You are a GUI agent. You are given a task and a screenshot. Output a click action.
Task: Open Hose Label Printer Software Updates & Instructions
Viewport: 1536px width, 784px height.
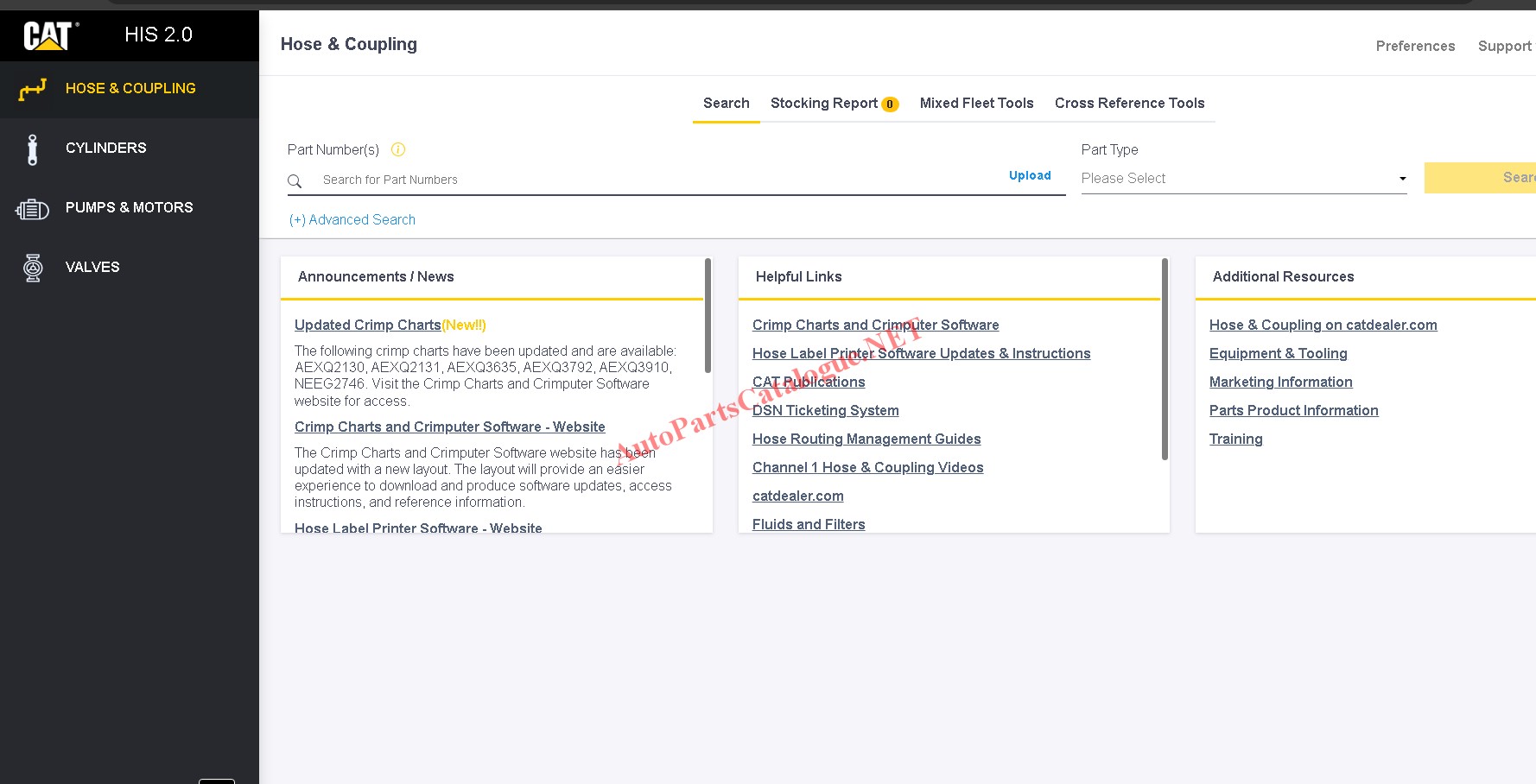click(921, 353)
